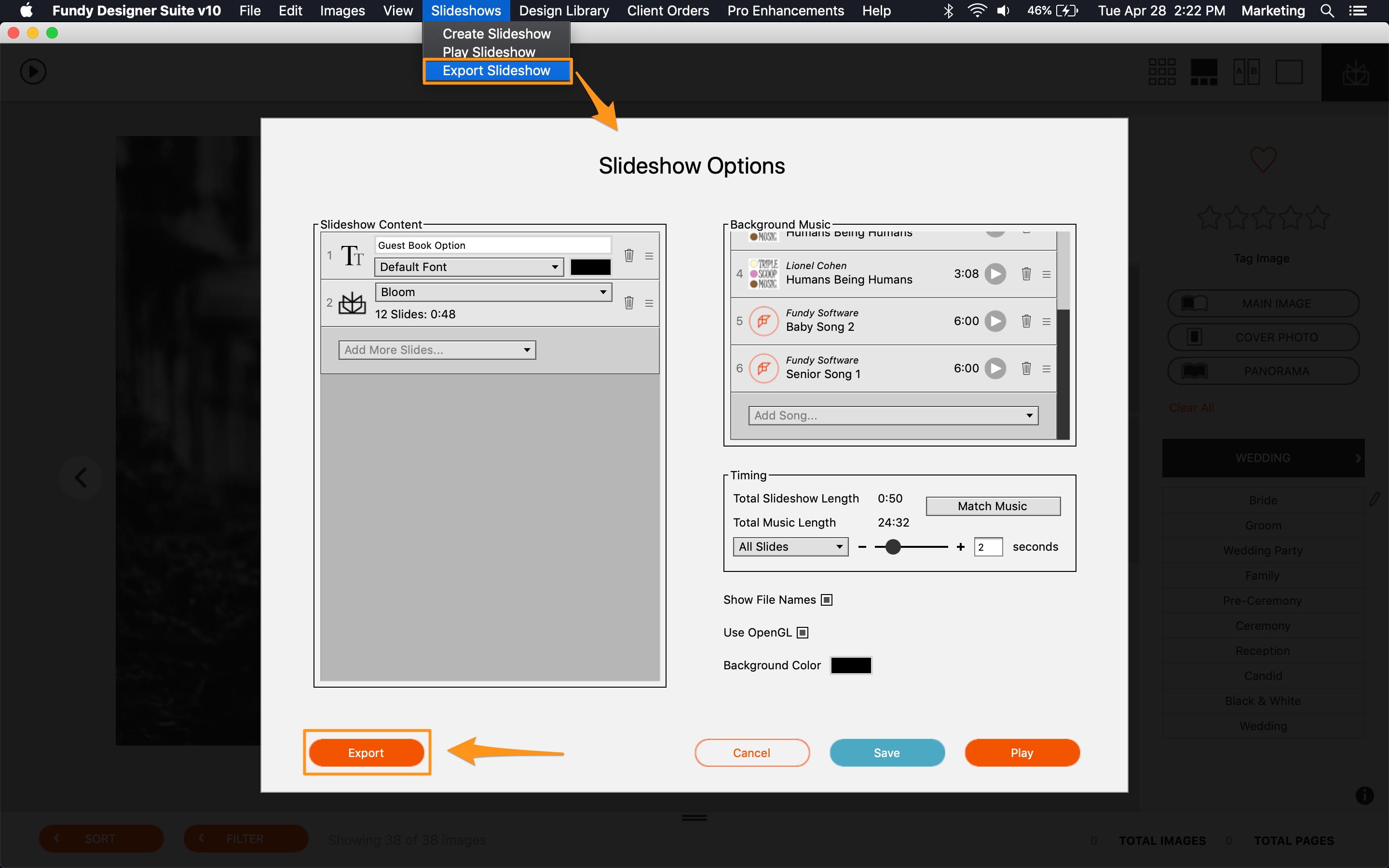Switch to filmstrip view layout icon
Image resolution: width=1389 pixels, height=868 pixels.
point(1204,72)
